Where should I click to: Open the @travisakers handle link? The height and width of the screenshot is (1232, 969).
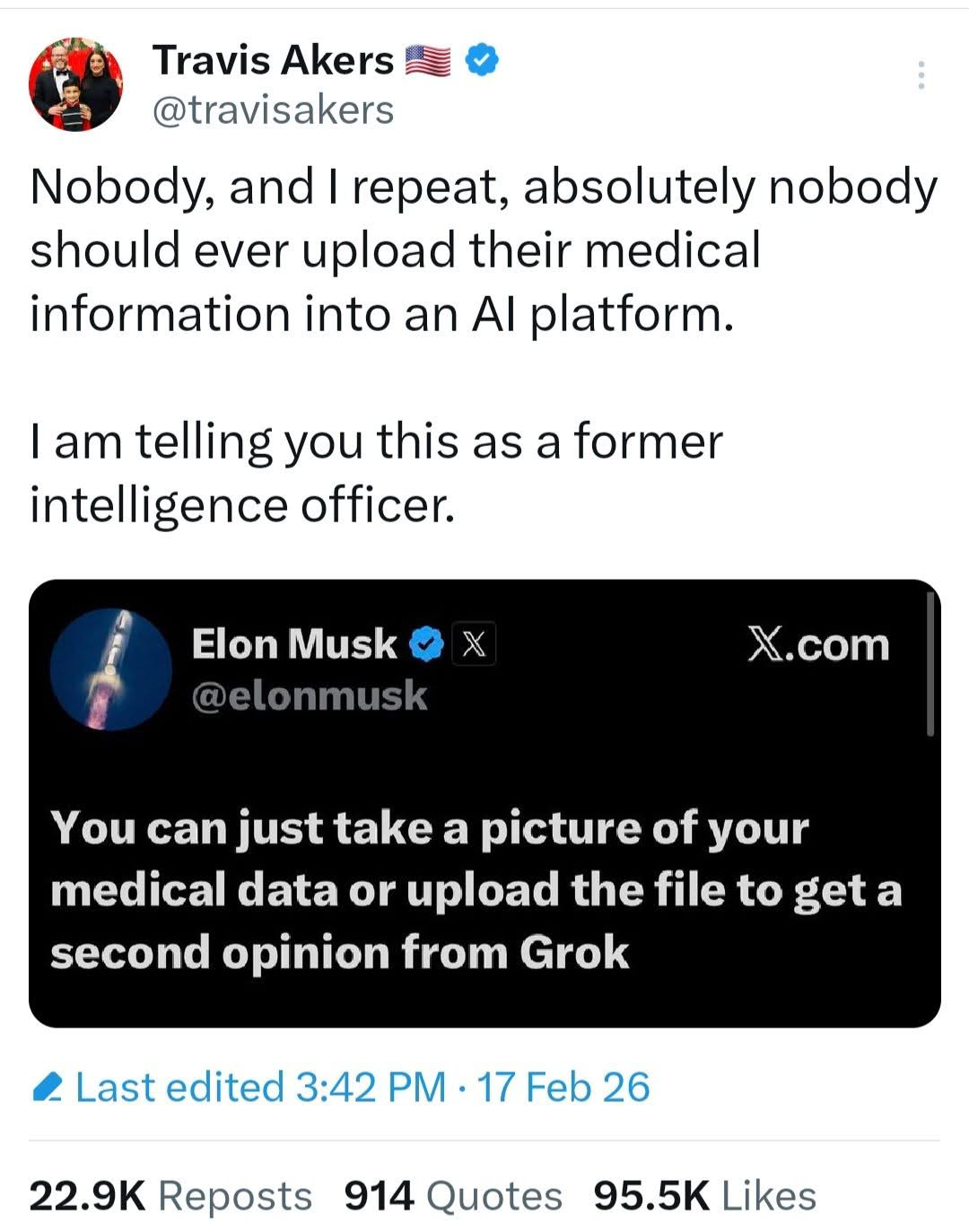(273, 110)
